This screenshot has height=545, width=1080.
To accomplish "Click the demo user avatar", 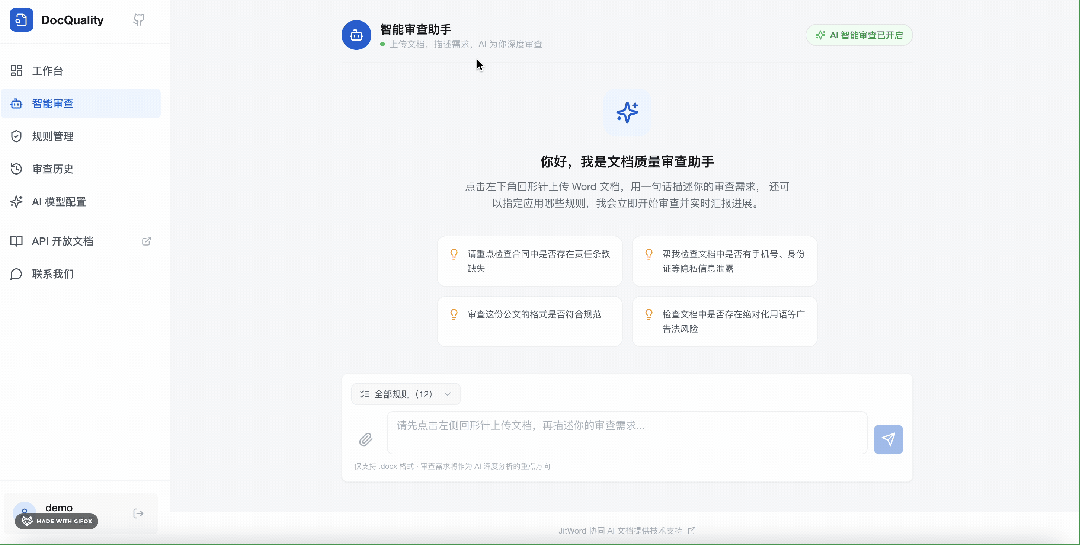I will tap(24, 513).
